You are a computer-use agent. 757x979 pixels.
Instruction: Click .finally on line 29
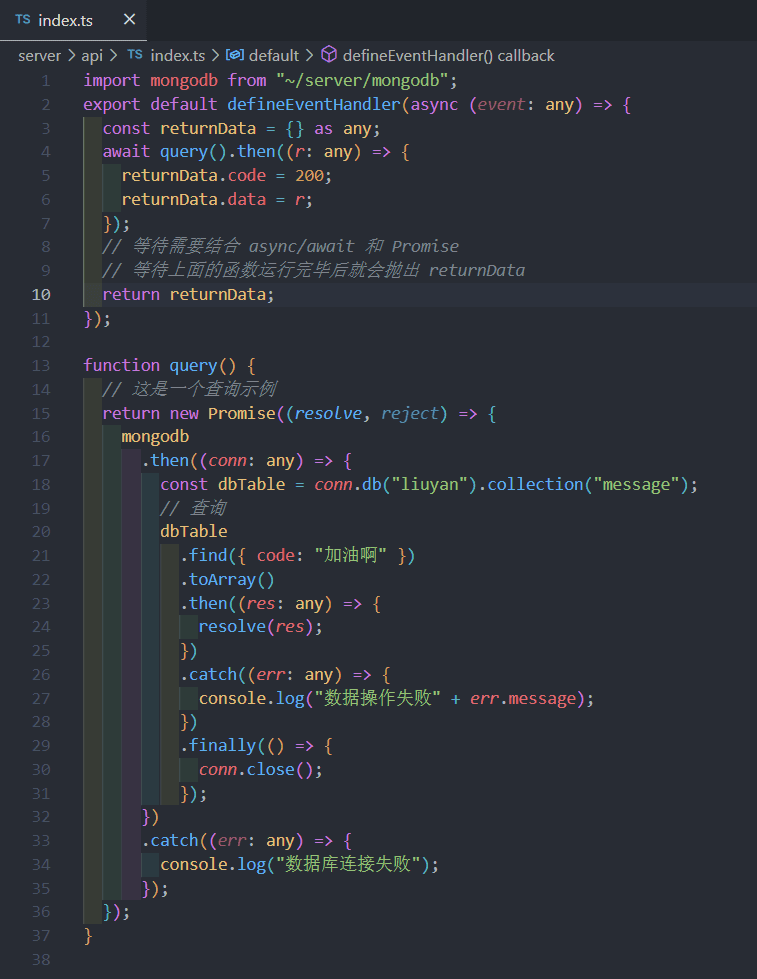[218, 746]
